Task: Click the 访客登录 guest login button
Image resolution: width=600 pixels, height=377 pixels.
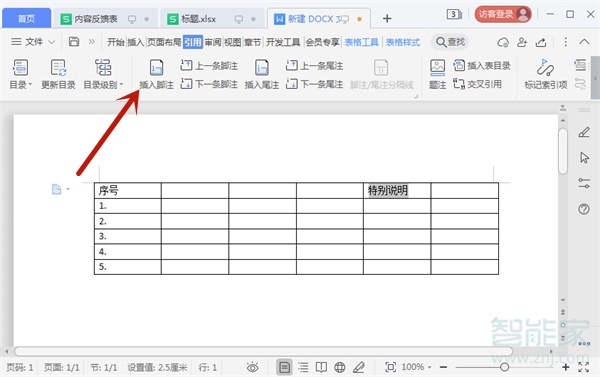Action: 502,15
